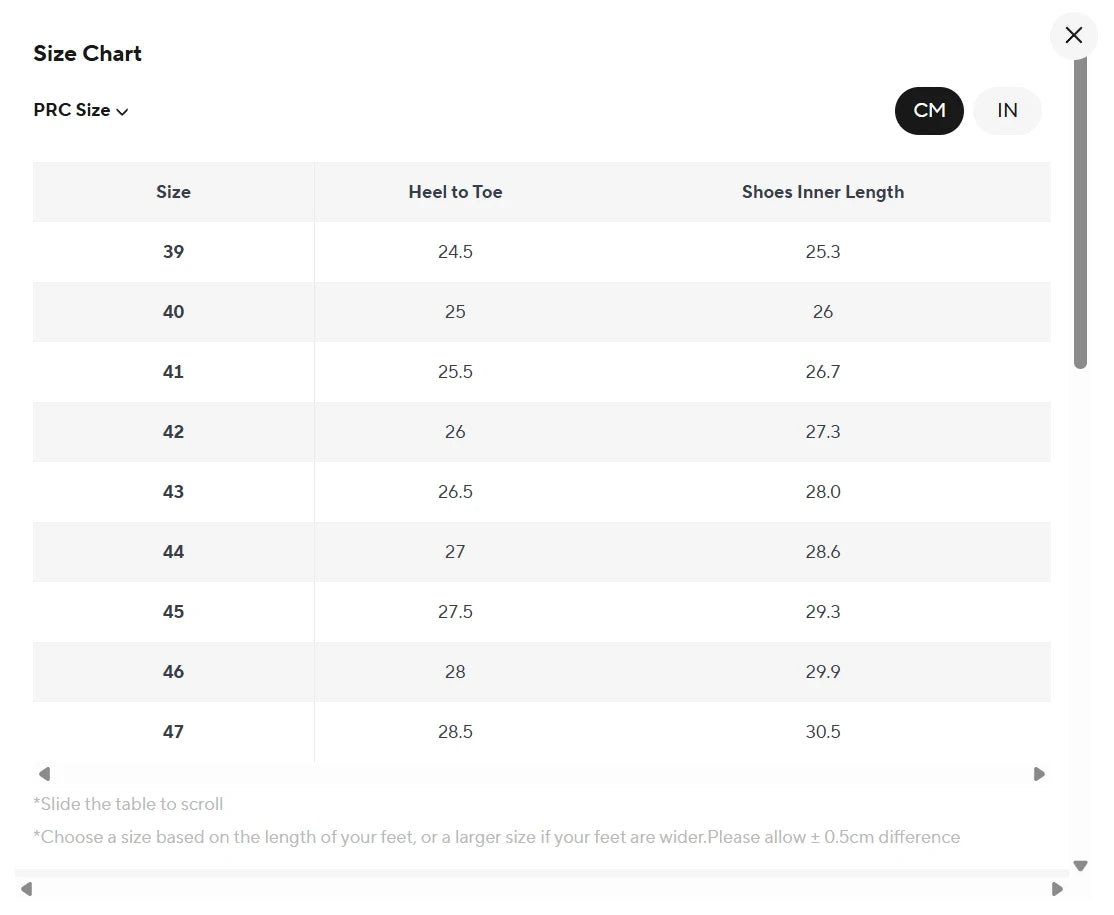Switch measurement units to IN
Screen dimensions: 1114x915
[1007, 110]
